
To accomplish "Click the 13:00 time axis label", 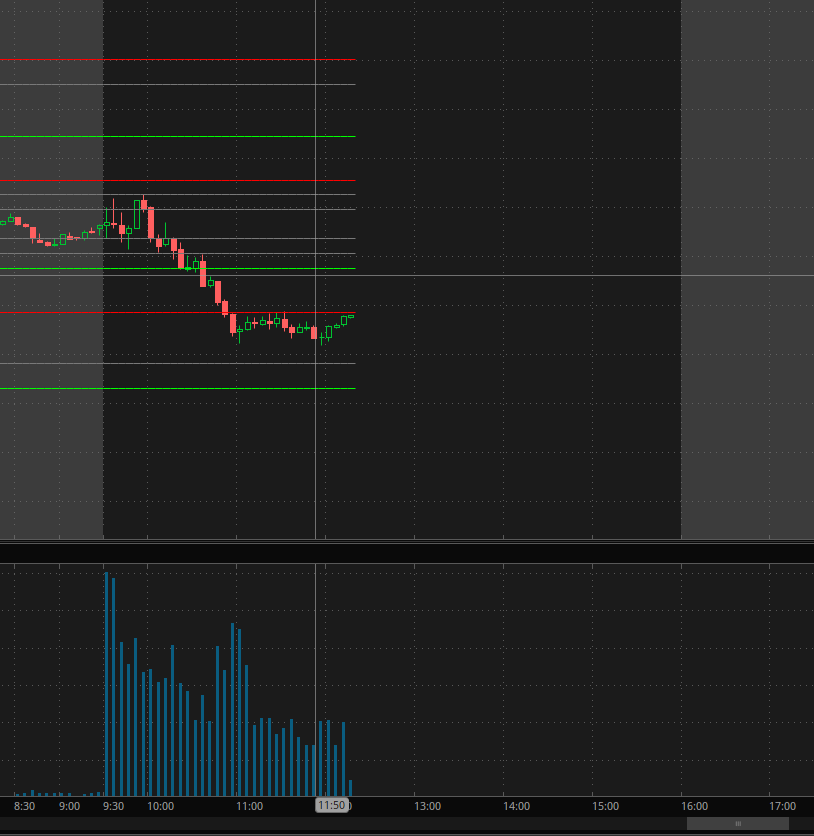I will pyautogui.click(x=428, y=806).
